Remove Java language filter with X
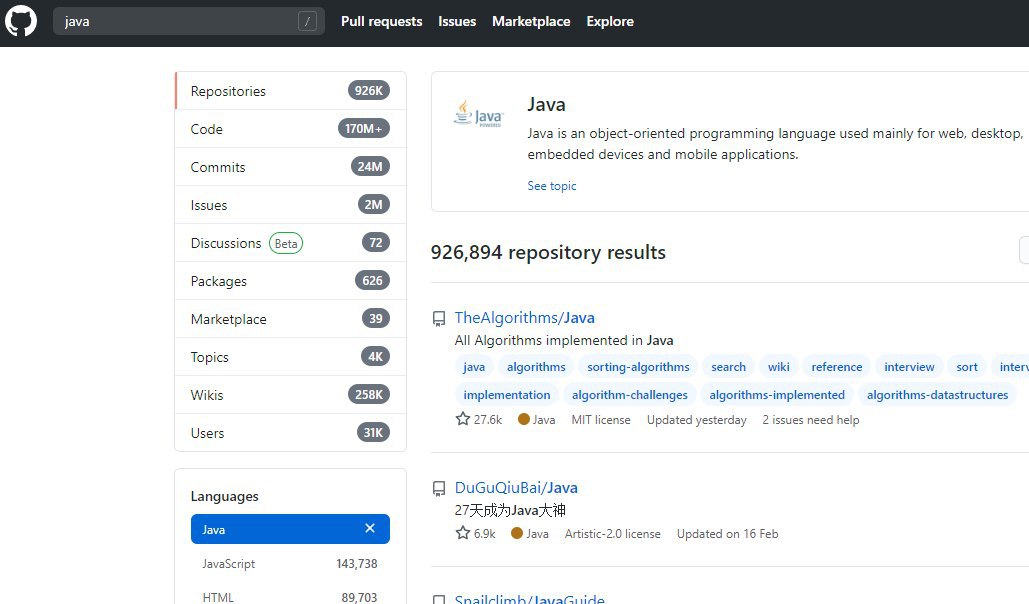This screenshot has width=1029, height=604. click(370, 528)
